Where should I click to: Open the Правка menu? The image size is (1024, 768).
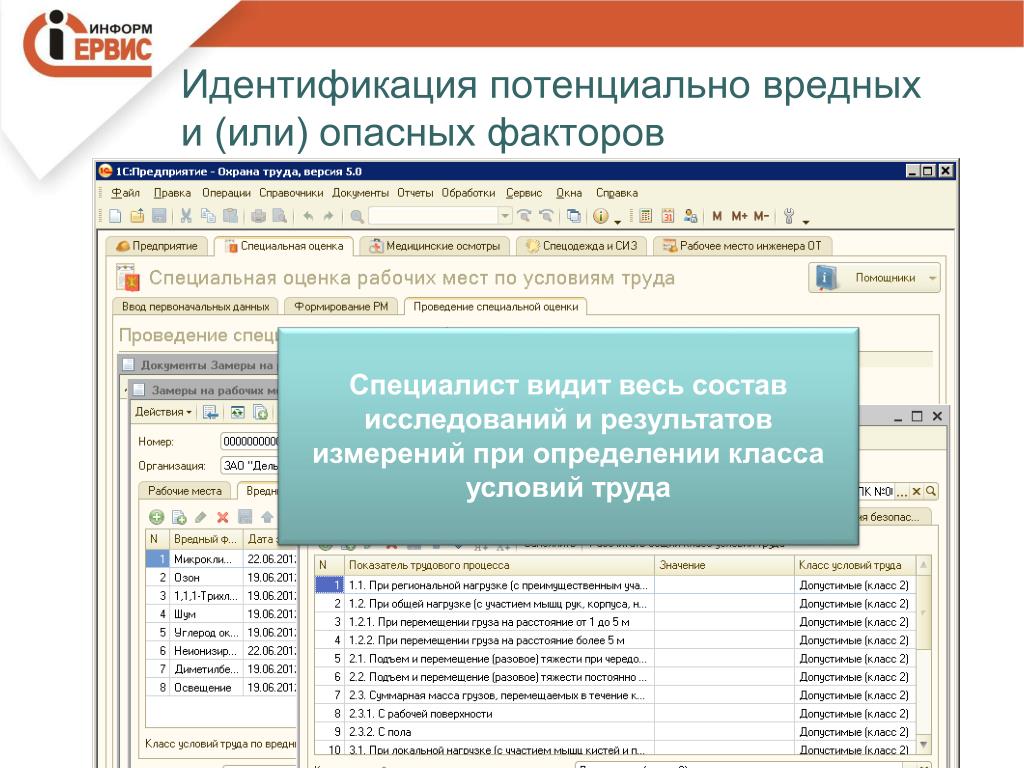[x=172, y=193]
